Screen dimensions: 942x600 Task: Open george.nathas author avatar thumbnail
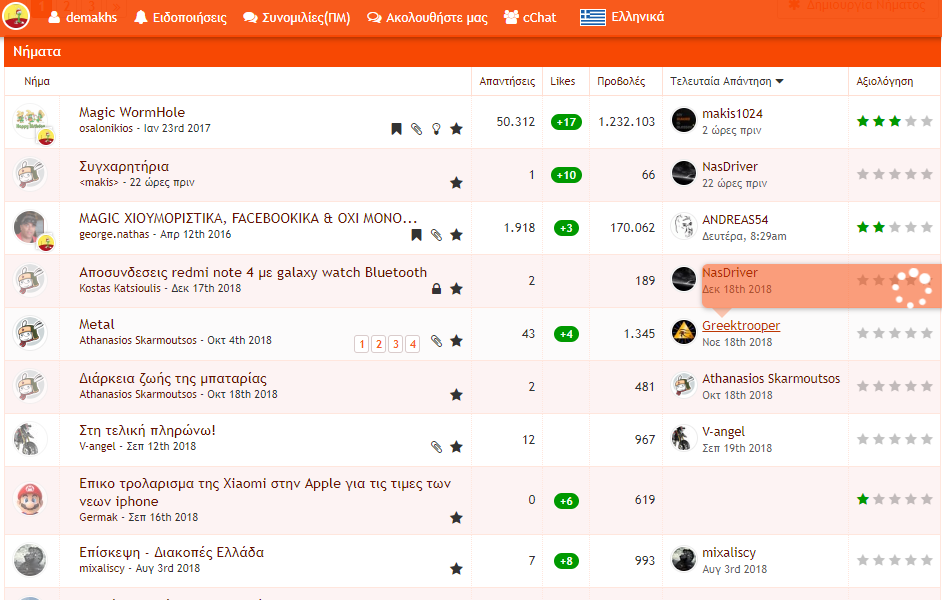(30, 227)
